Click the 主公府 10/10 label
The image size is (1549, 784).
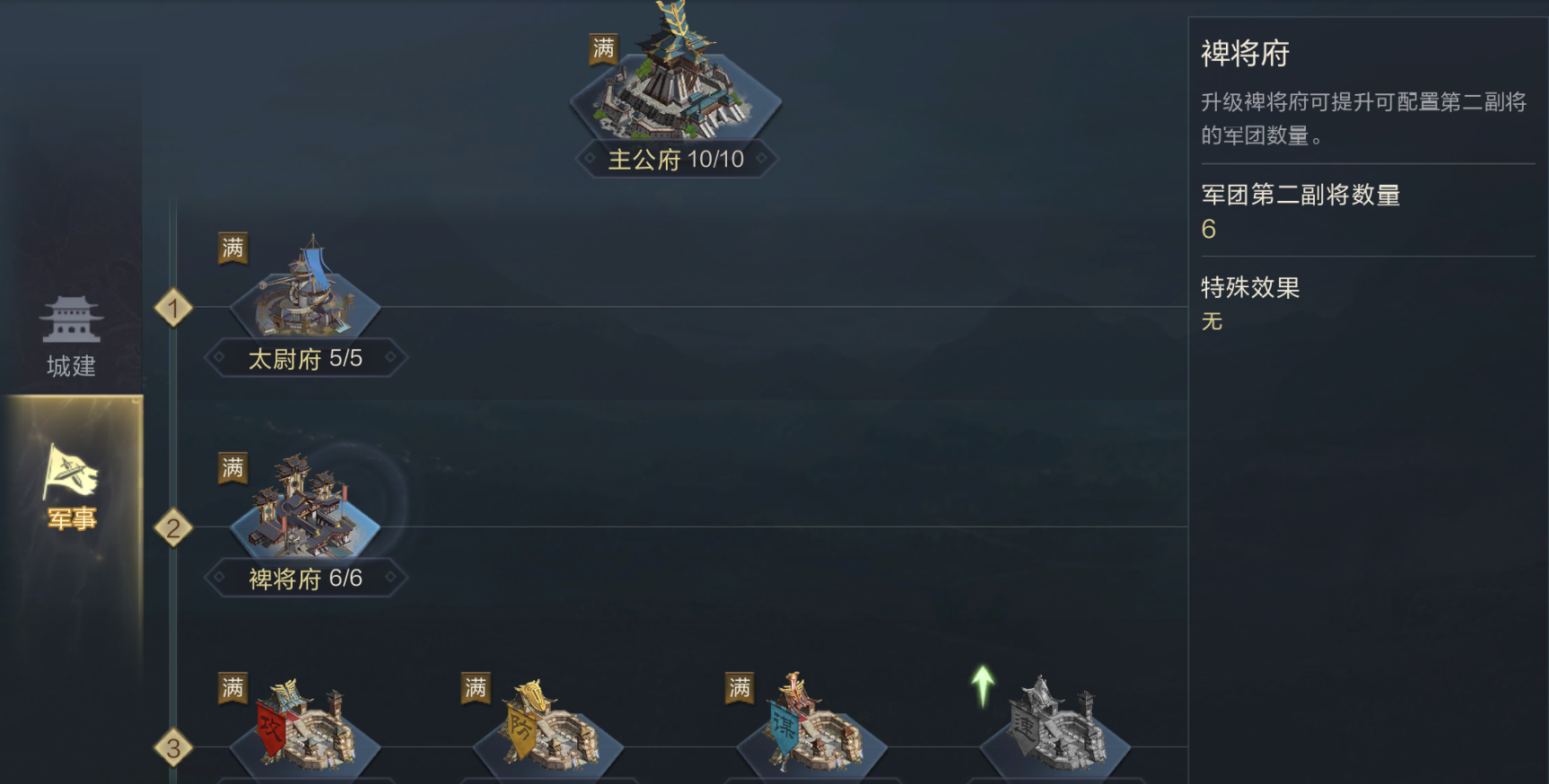(676, 160)
